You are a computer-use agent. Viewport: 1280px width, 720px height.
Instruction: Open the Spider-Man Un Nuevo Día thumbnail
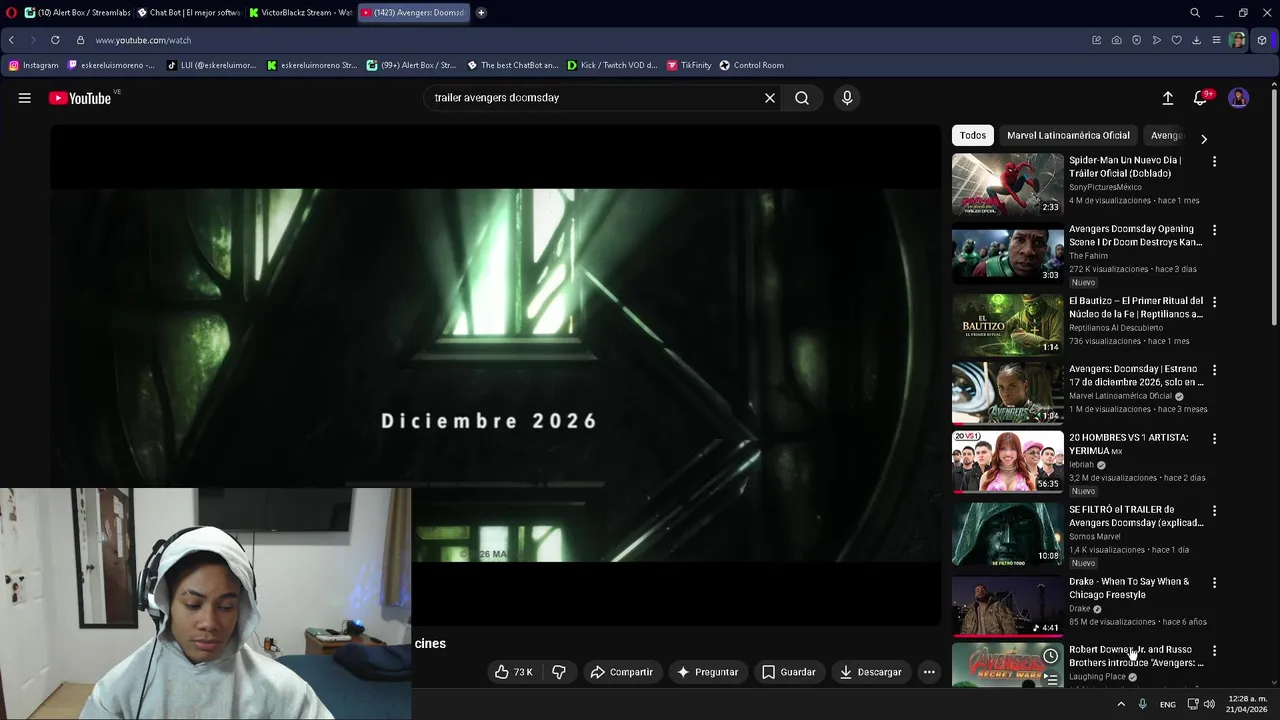click(1007, 184)
